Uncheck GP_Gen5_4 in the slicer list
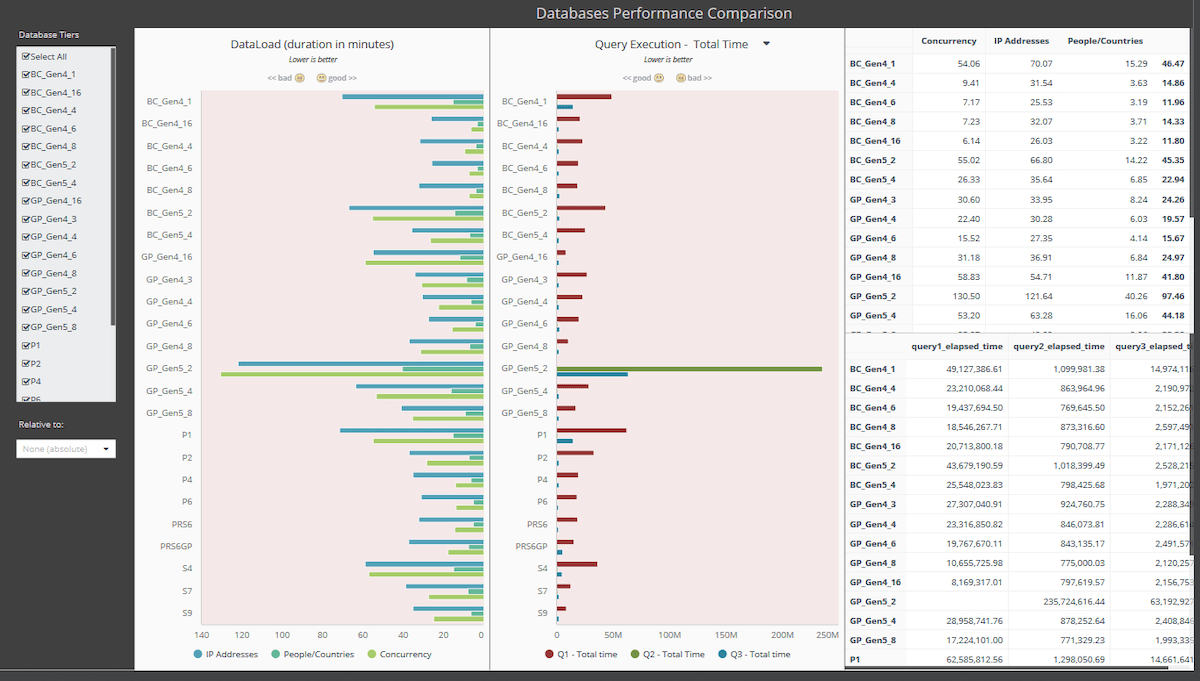Viewport: 1200px width, 681px height. [x=26, y=309]
